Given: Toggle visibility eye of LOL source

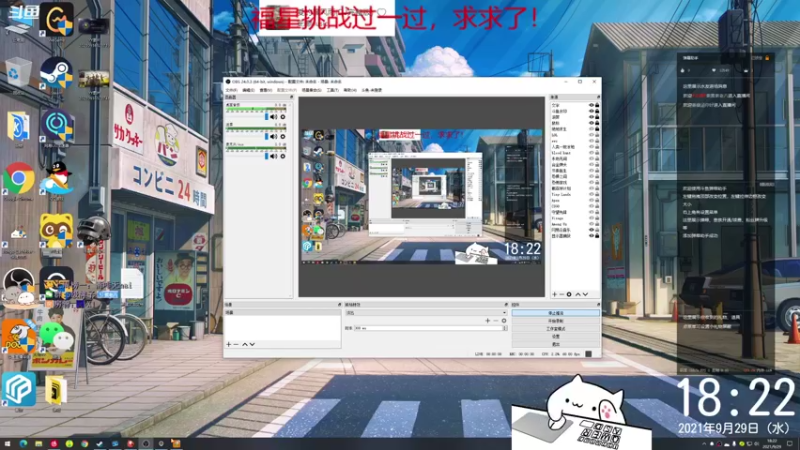Looking at the screenshot, I should pos(591,135).
